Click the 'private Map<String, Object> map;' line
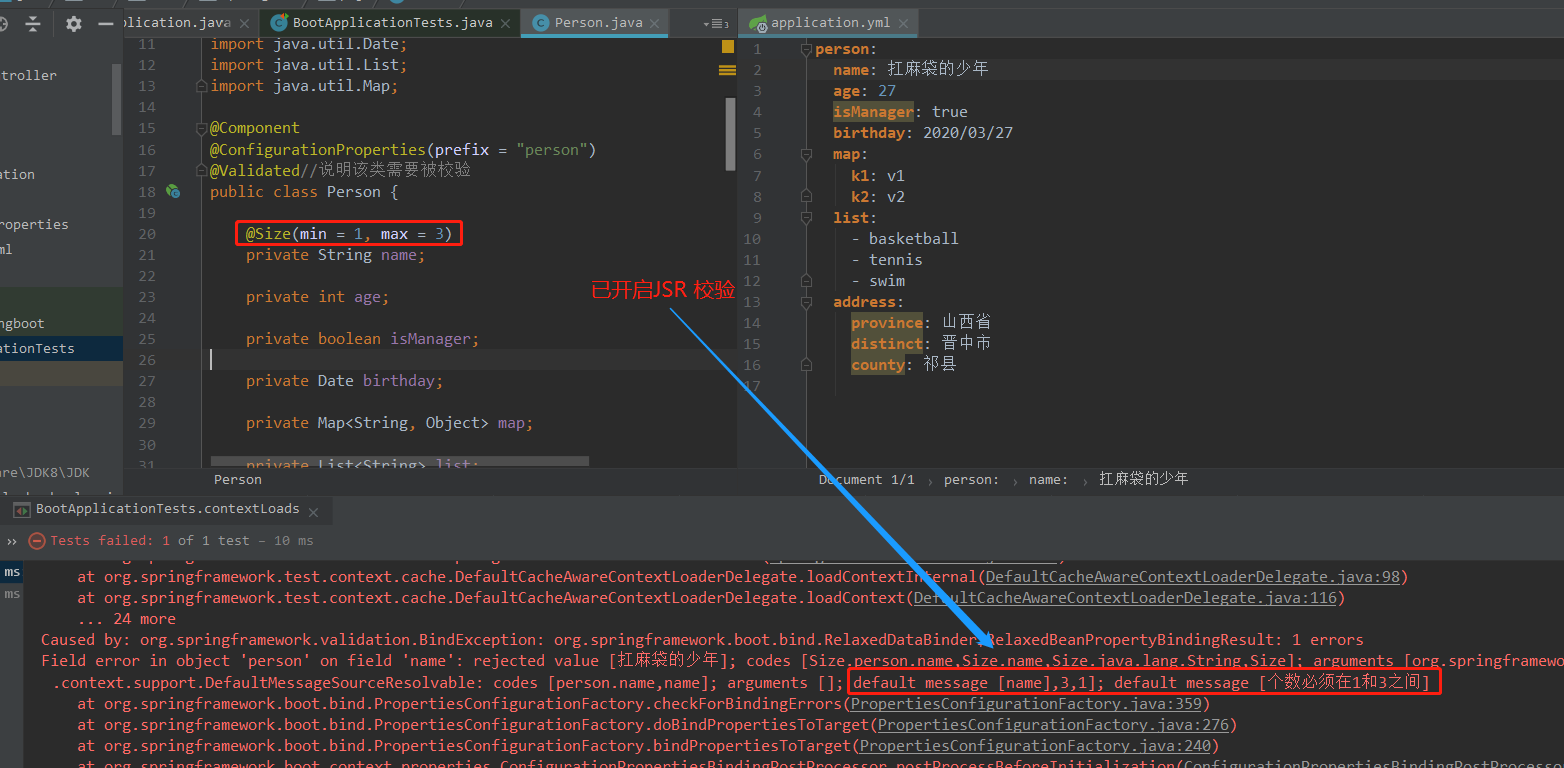1564x768 pixels. pyautogui.click(x=389, y=423)
